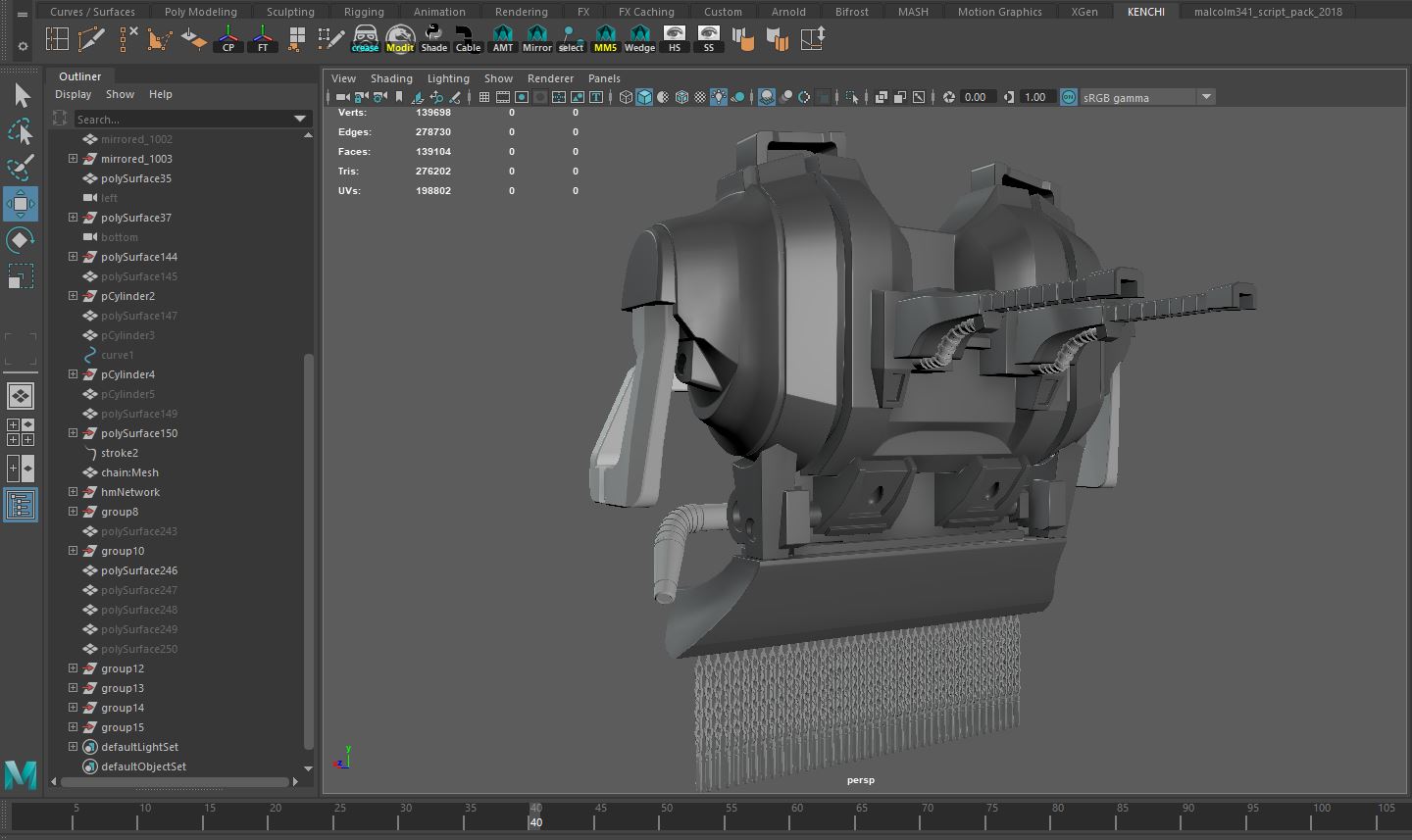The width and height of the screenshot is (1412, 840).
Task: Switch to the KENCHI shelf tab
Action: point(1145,12)
